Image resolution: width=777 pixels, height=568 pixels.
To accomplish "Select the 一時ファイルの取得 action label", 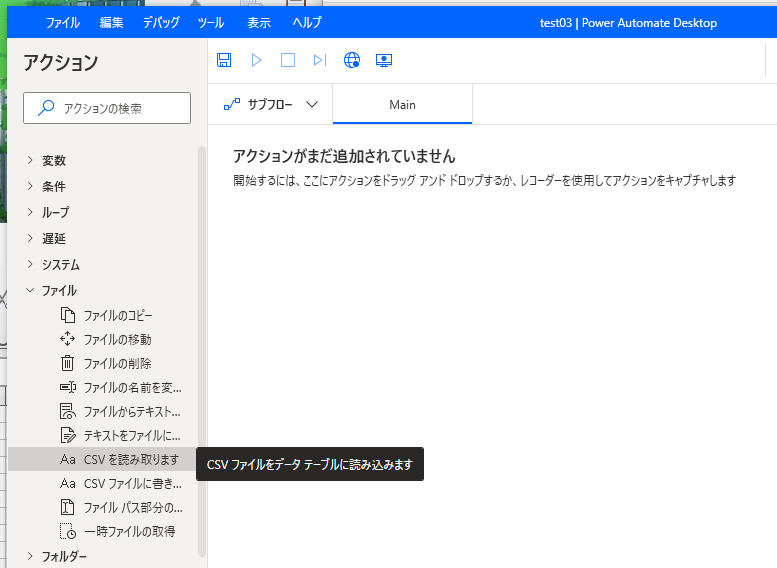I will [x=129, y=531].
